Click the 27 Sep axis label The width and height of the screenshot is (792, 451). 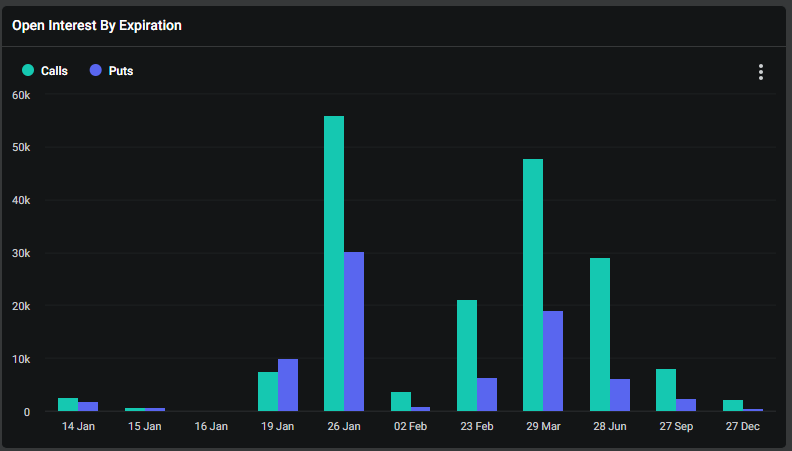[x=676, y=426]
